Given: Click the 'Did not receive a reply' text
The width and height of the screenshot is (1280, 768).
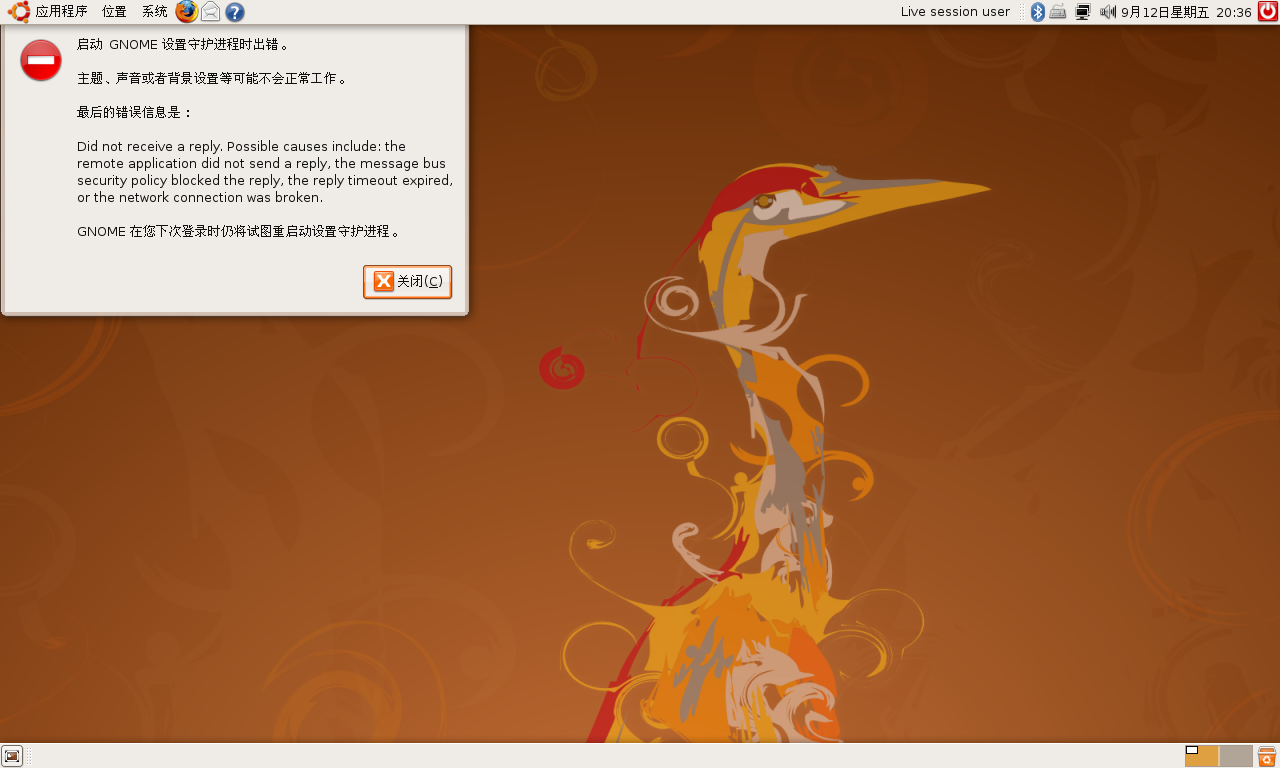Looking at the screenshot, I should 265,172.
